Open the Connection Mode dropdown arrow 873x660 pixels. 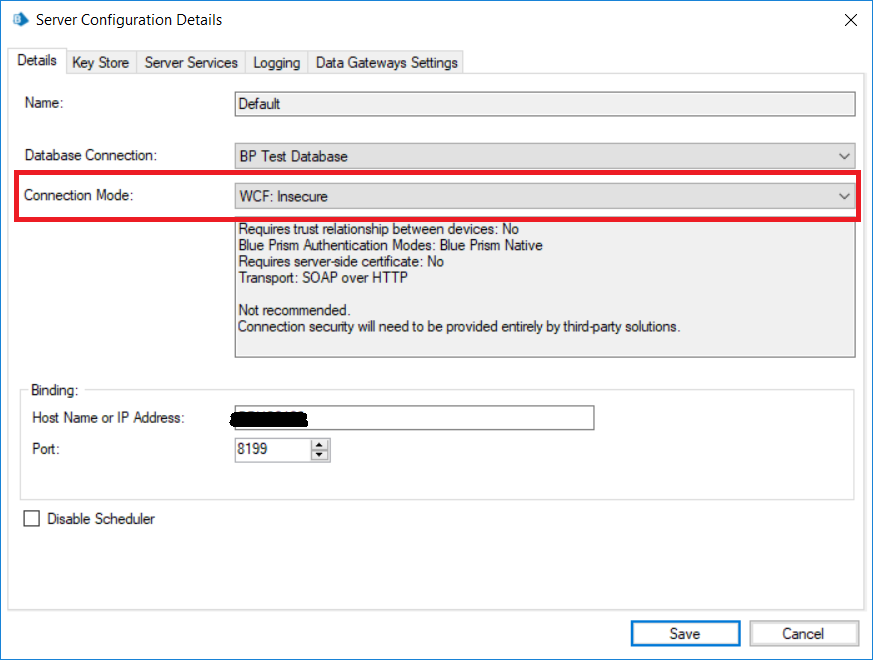tap(845, 197)
